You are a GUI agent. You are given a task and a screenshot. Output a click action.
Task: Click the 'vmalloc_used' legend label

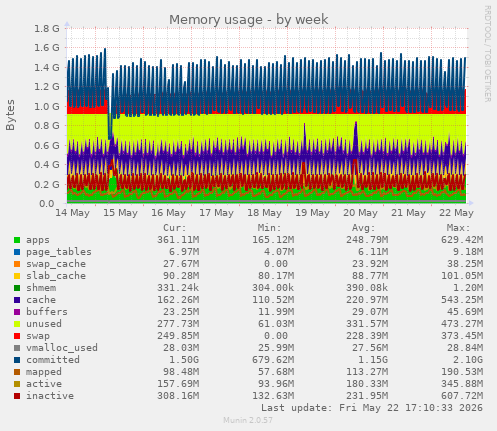62,348
